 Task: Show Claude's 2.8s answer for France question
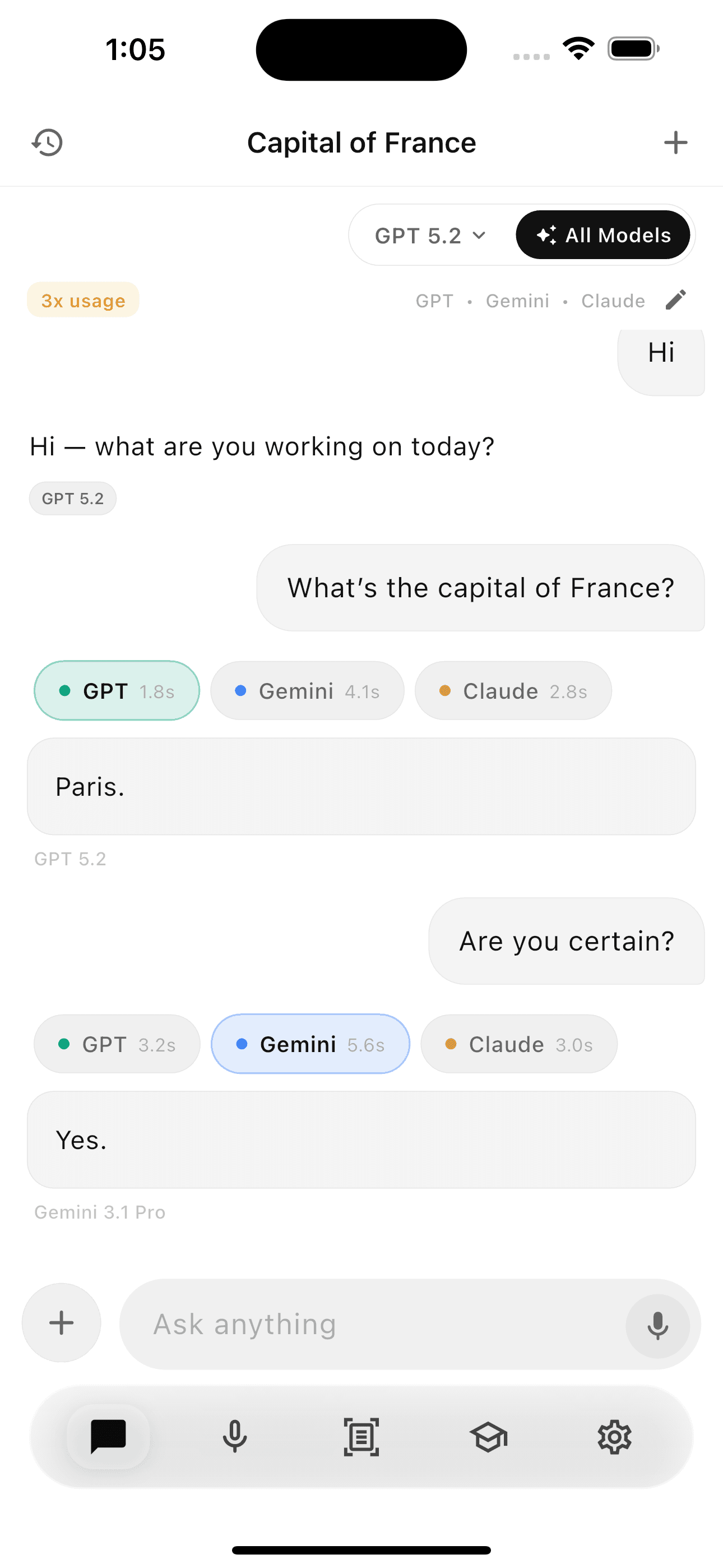click(513, 691)
